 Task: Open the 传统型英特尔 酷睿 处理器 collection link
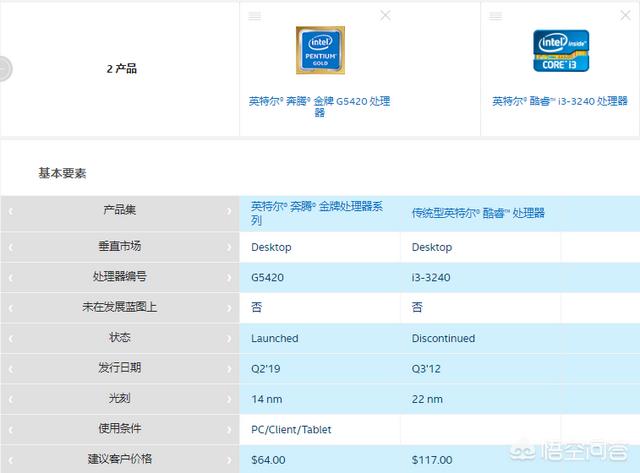point(478,213)
